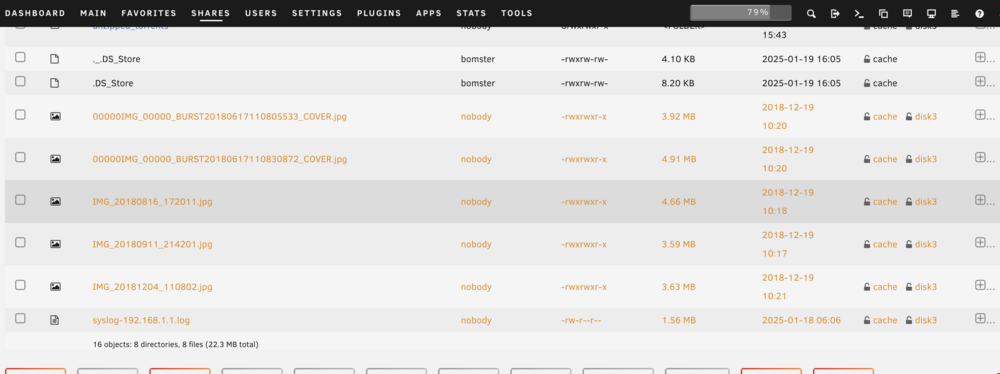Click cache link in IMG_20180911_214201.jpg row
1000x374 pixels.
(x=885, y=244)
